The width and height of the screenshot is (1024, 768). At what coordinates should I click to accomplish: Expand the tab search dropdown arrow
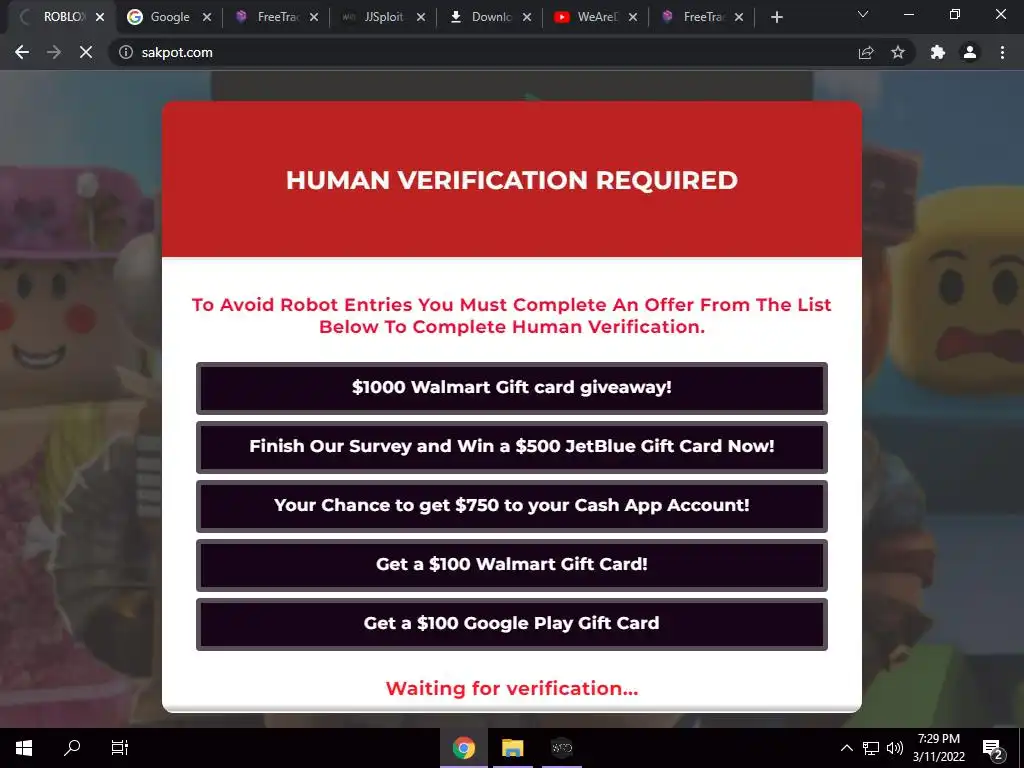863,14
